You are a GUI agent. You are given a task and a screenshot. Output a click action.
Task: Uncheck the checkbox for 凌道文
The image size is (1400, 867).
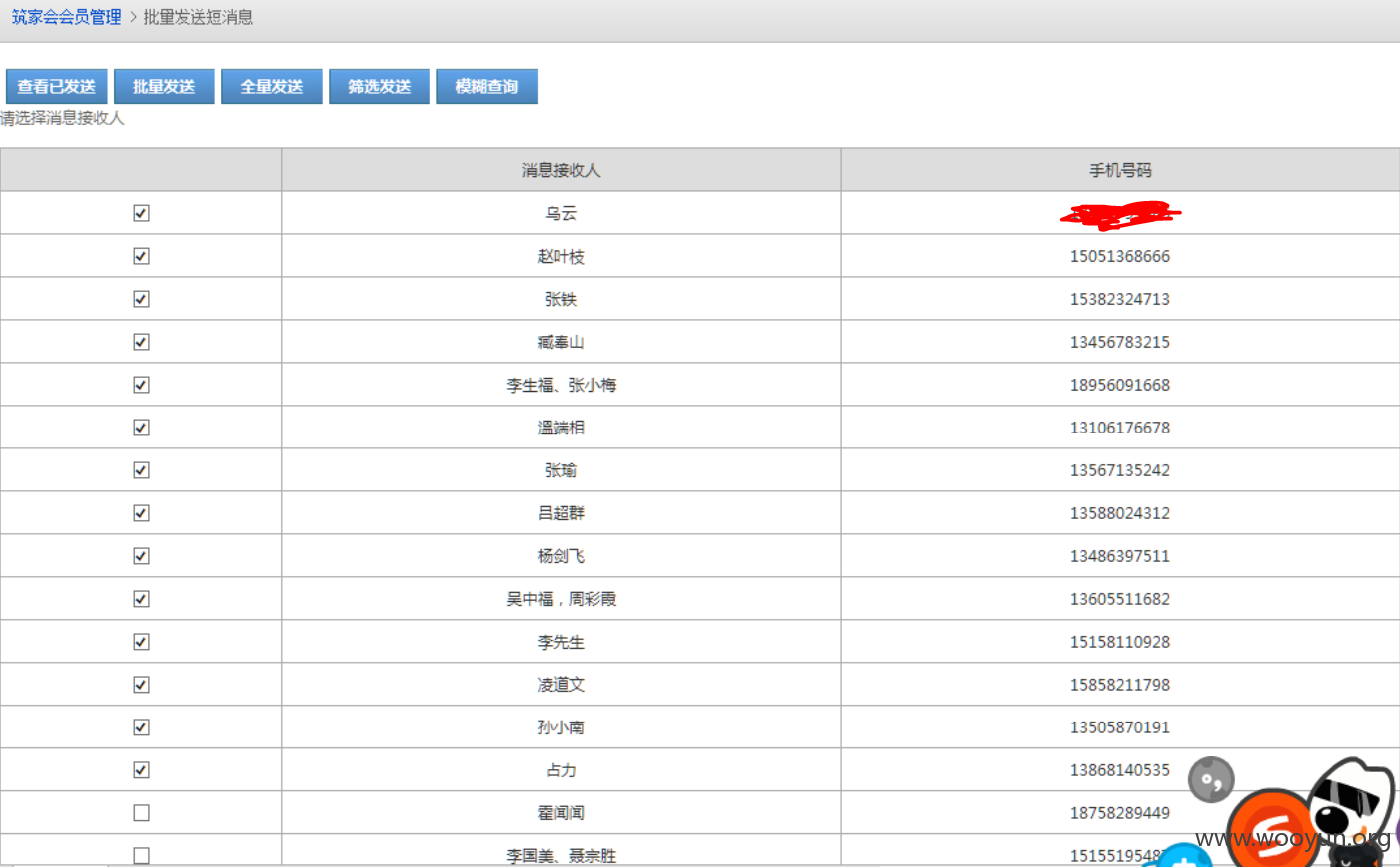click(141, 685)
